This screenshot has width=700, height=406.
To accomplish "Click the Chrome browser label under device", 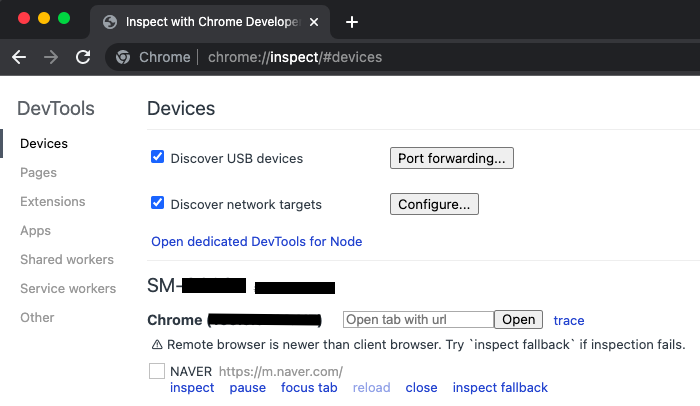I will 175,320.
